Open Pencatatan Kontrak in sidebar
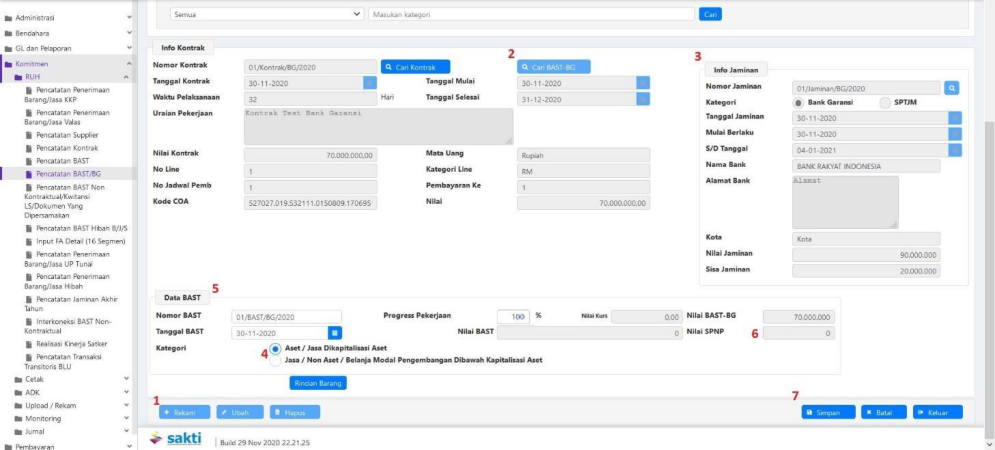 [x=68, y=147]
